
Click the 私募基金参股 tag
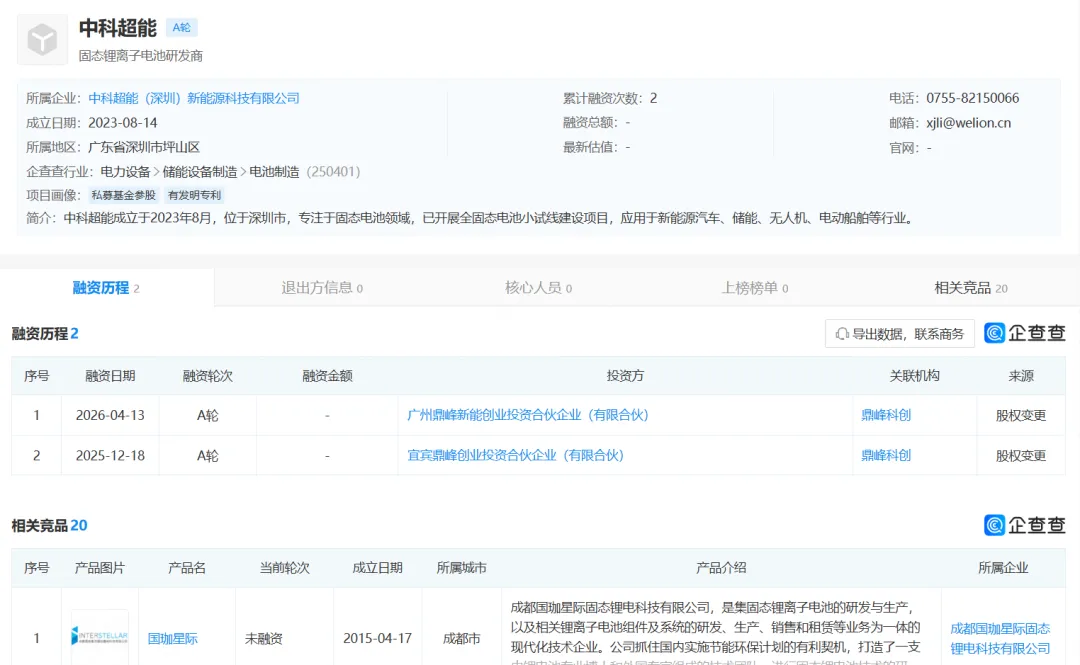pos(124,195)
